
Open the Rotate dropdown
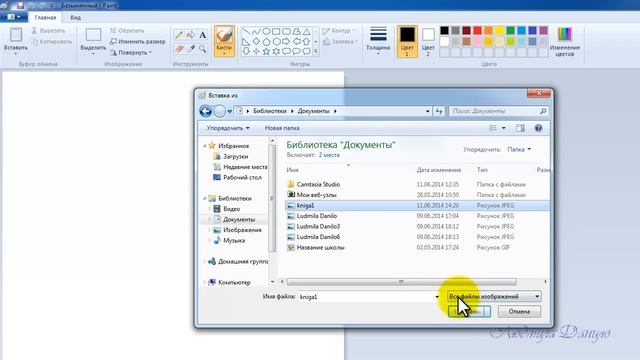131,53
